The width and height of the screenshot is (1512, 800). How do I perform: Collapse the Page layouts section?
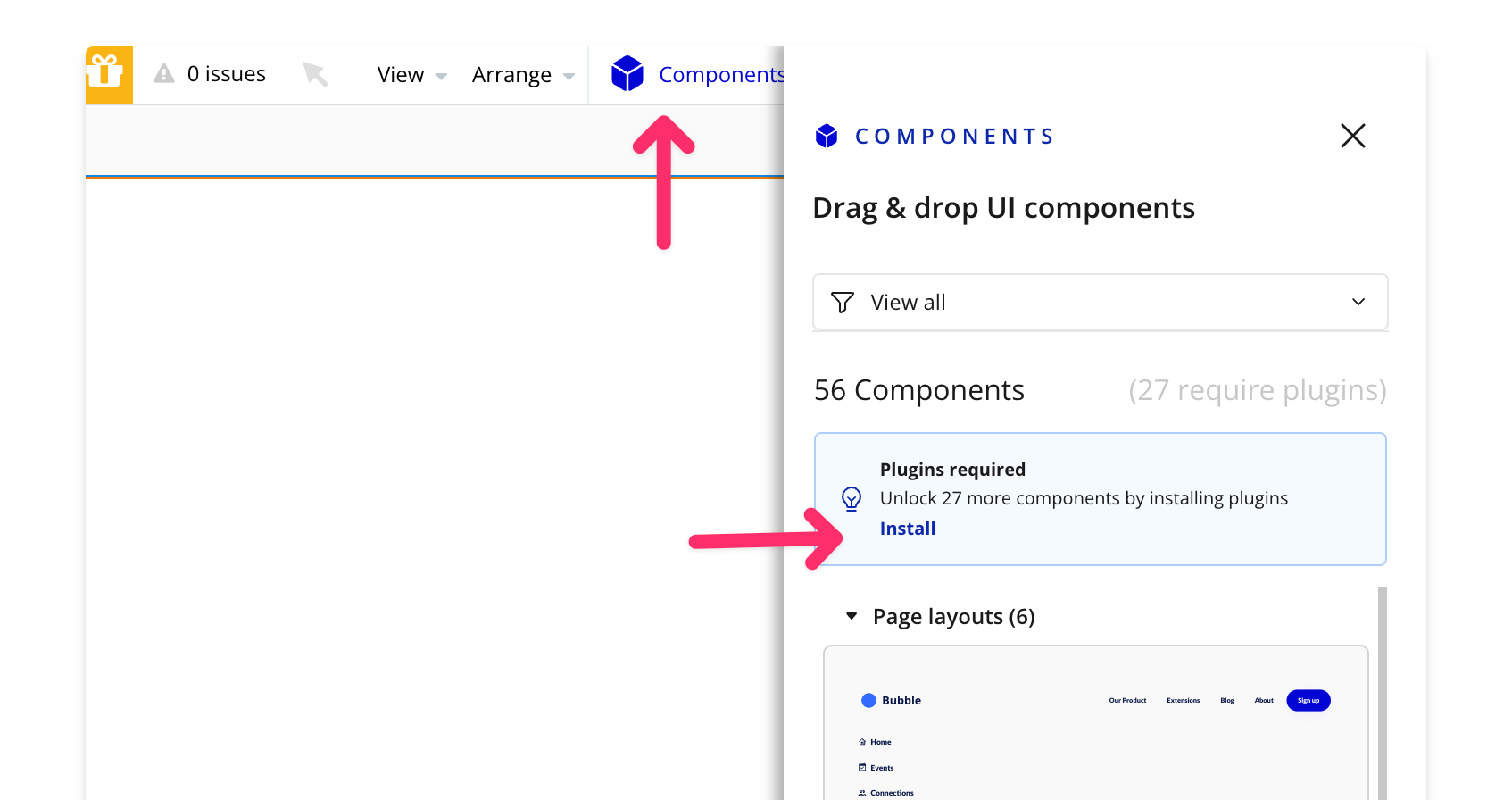click(x=852, y=616)
